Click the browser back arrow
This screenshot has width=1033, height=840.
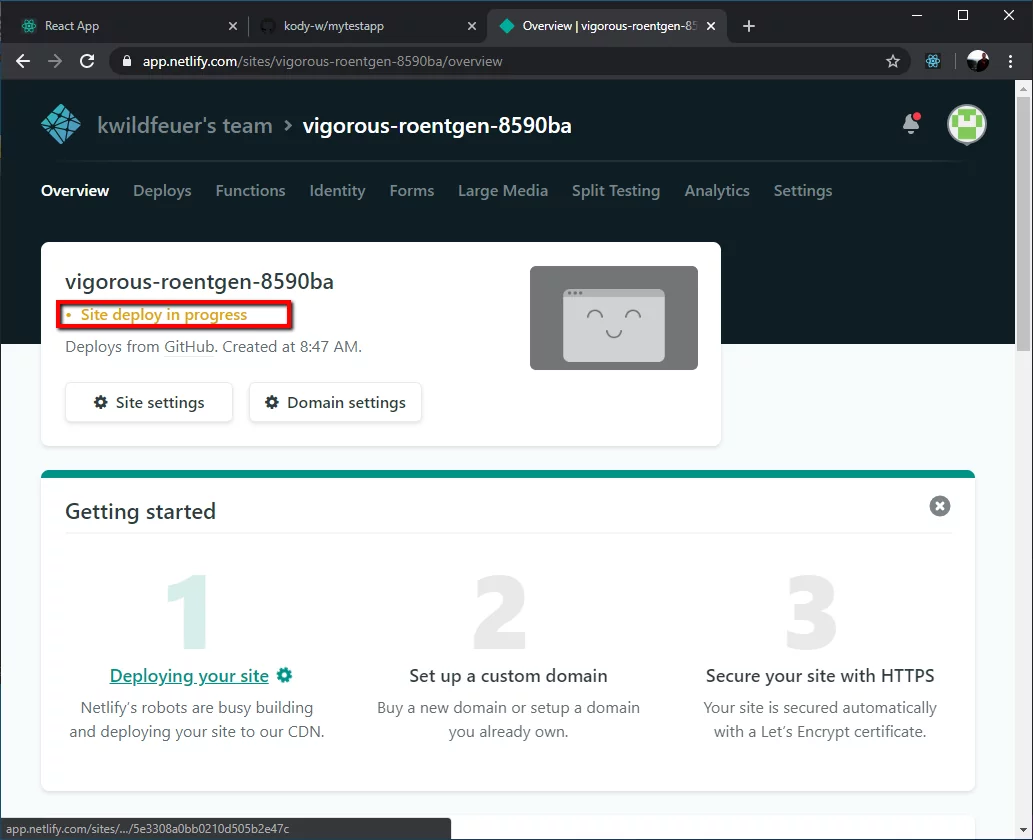click(23, 61)
